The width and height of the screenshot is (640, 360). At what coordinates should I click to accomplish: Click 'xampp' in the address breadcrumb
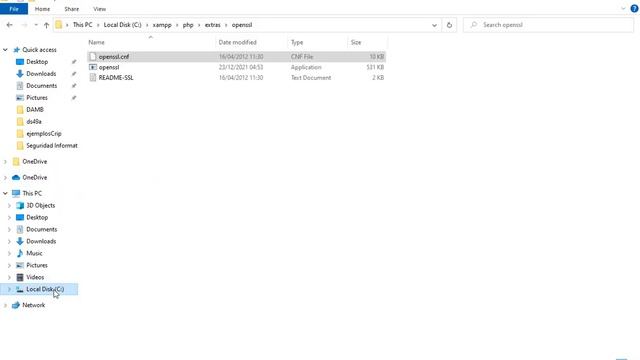162,25
